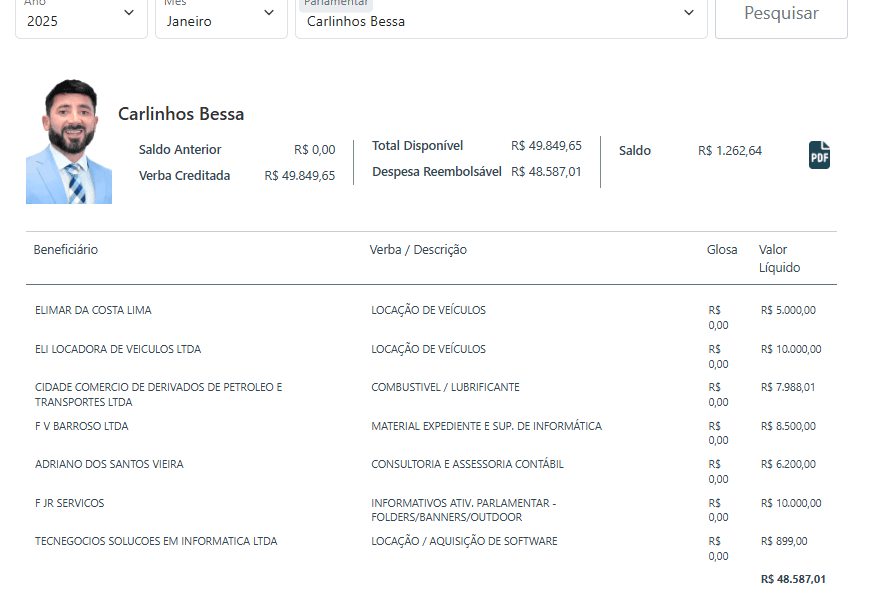Click the Beneficiário column header
Screen dimensions: 894x592
coord(66,250)
